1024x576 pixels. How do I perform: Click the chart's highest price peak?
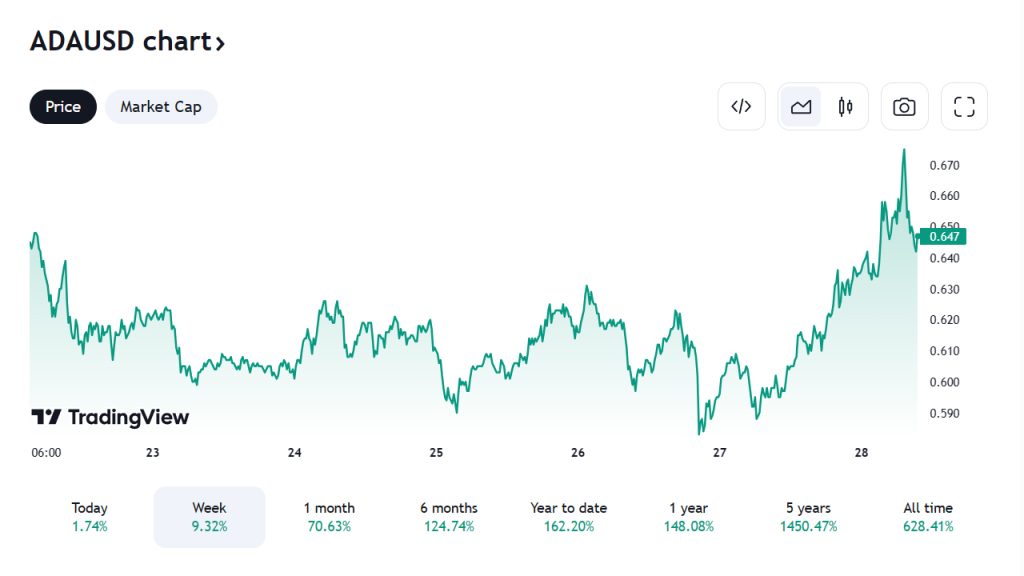904,151
